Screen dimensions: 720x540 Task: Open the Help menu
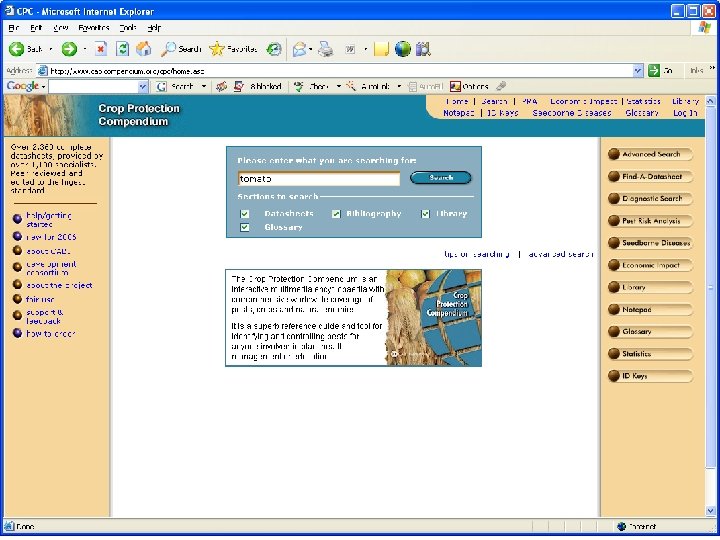154,28
